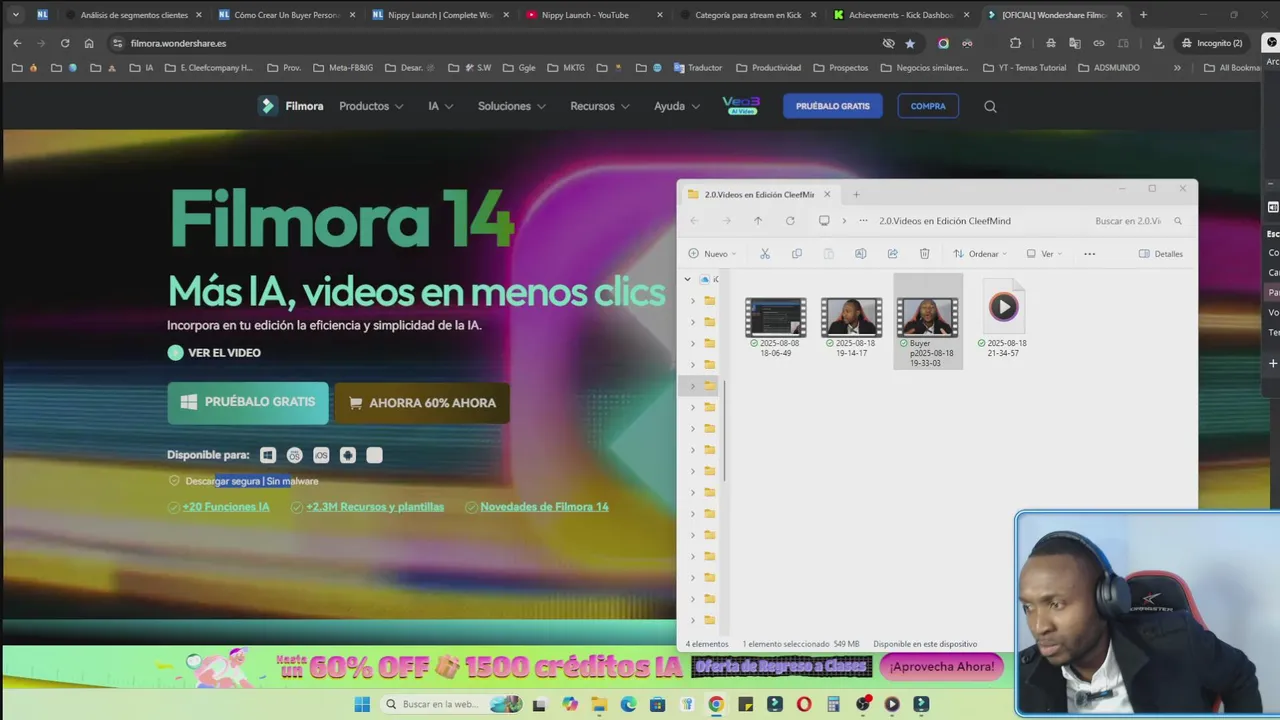The image size is (1280, 720).
Task: Open Opera browser from the taskbar
Action: pyautogui.click(x=804, y=704)
